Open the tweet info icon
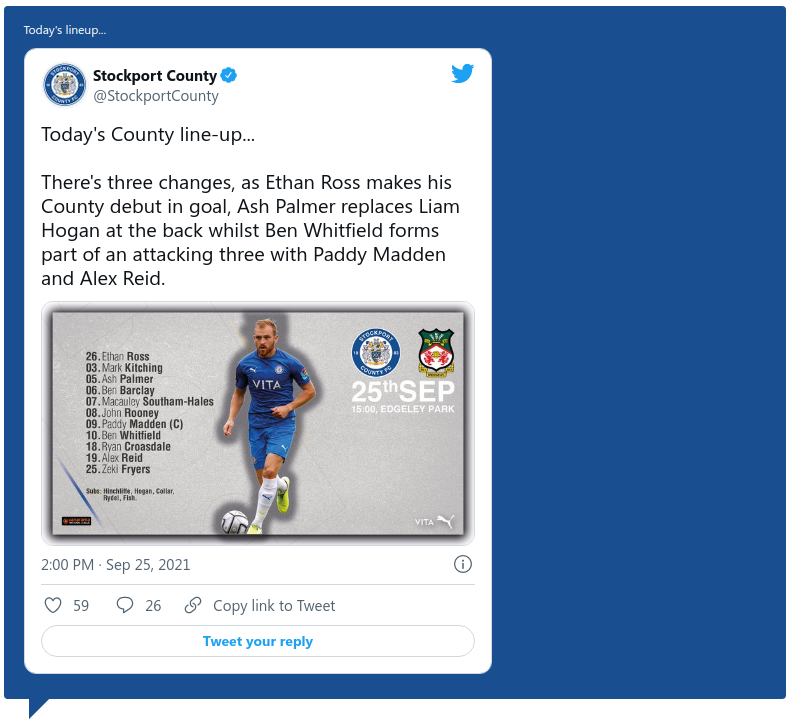The width and height of the screenshot is (800, 727). [x=463, y=564]
